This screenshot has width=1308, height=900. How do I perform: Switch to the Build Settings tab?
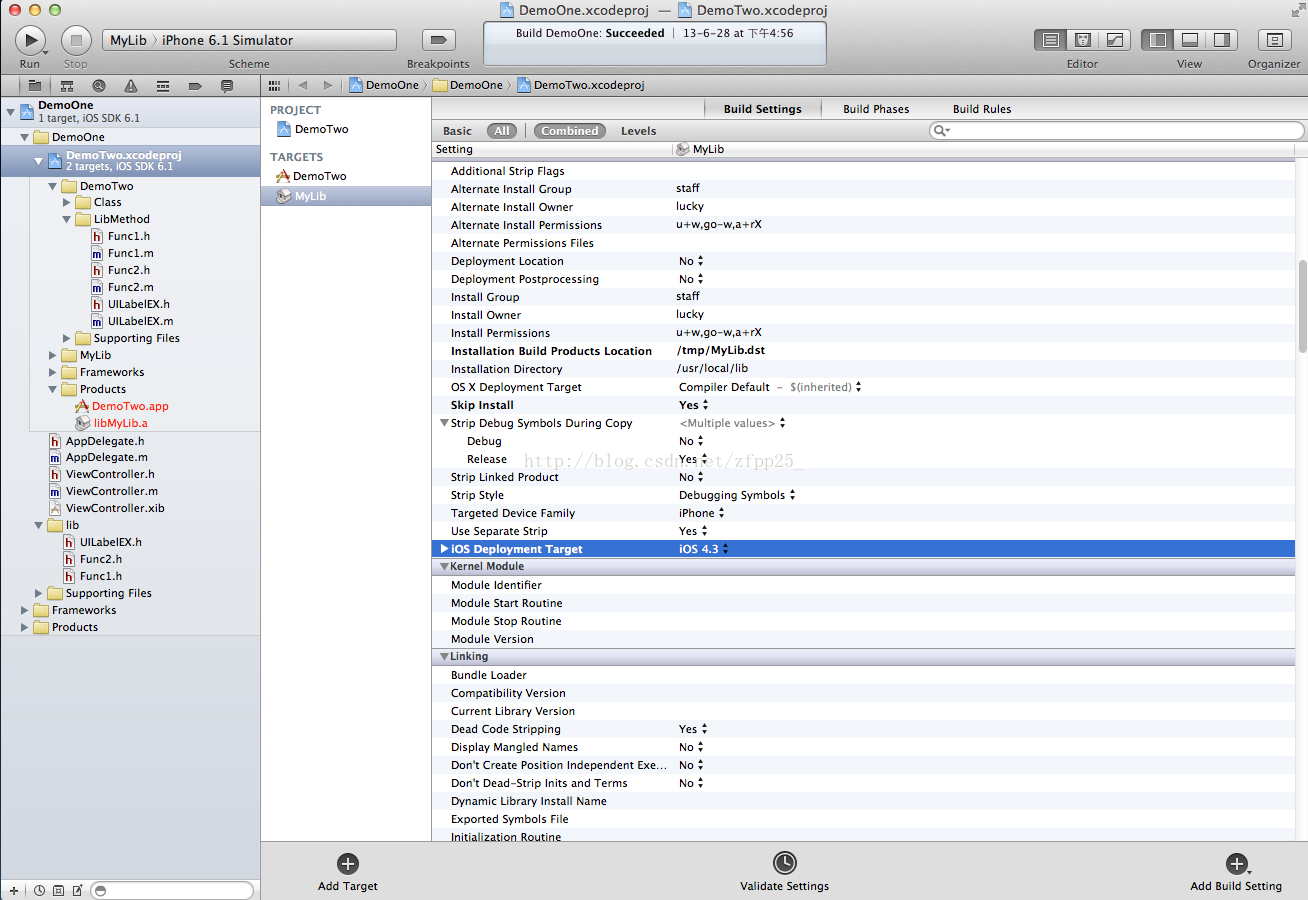click(762, 109)
